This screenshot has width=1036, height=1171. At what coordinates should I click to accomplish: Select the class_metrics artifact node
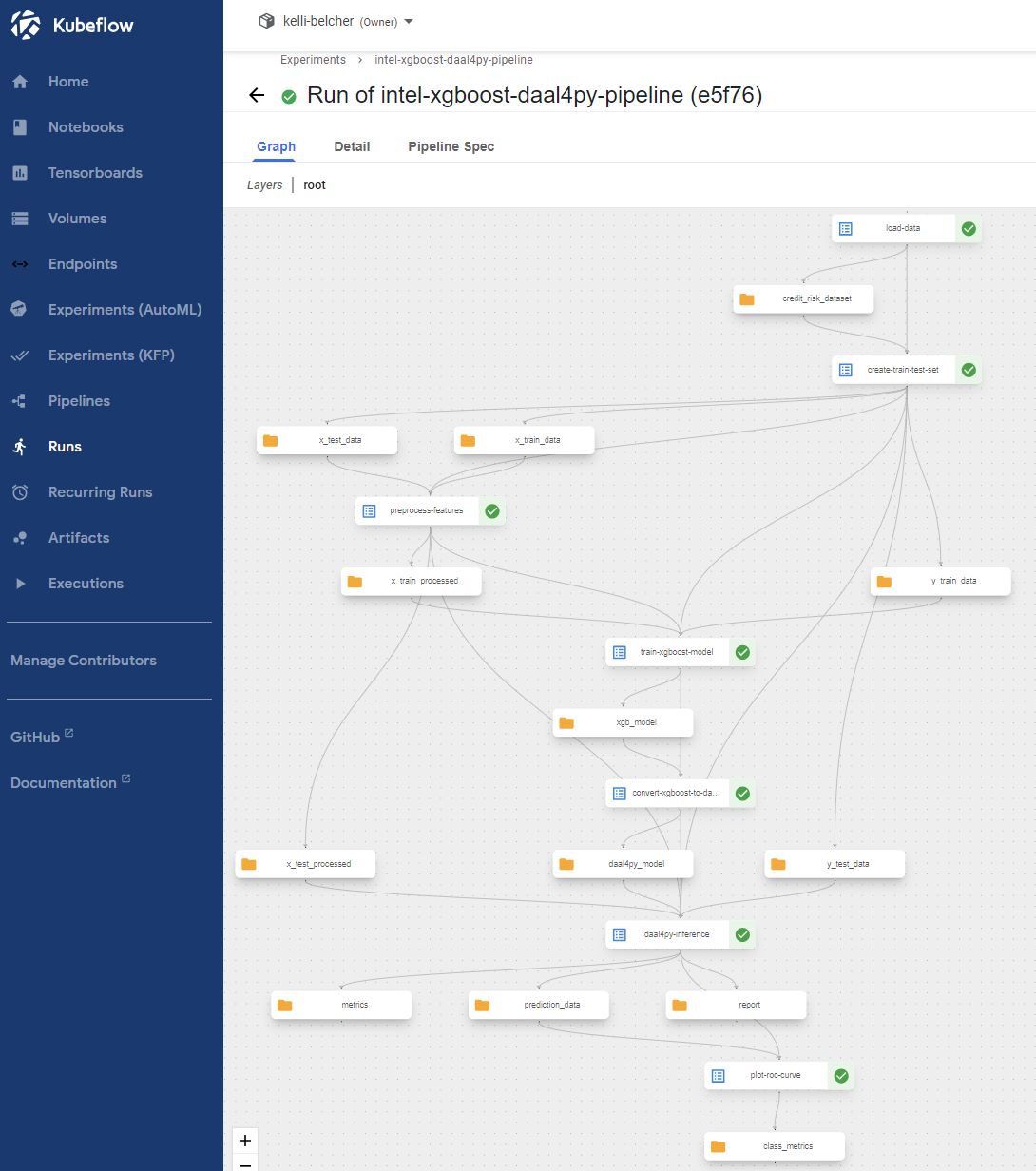coord(775,1146)
